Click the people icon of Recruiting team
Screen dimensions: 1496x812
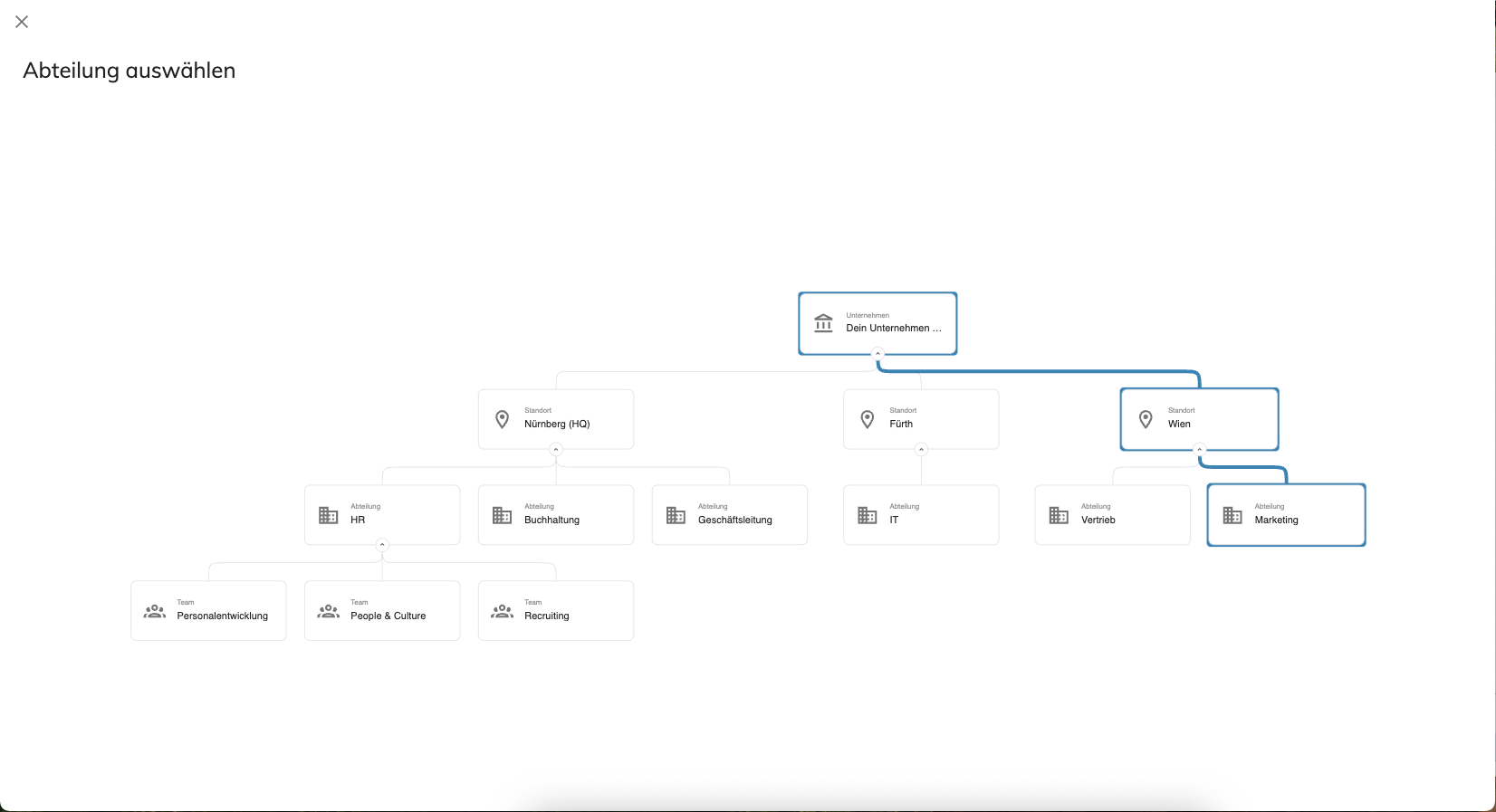point(502,611)
